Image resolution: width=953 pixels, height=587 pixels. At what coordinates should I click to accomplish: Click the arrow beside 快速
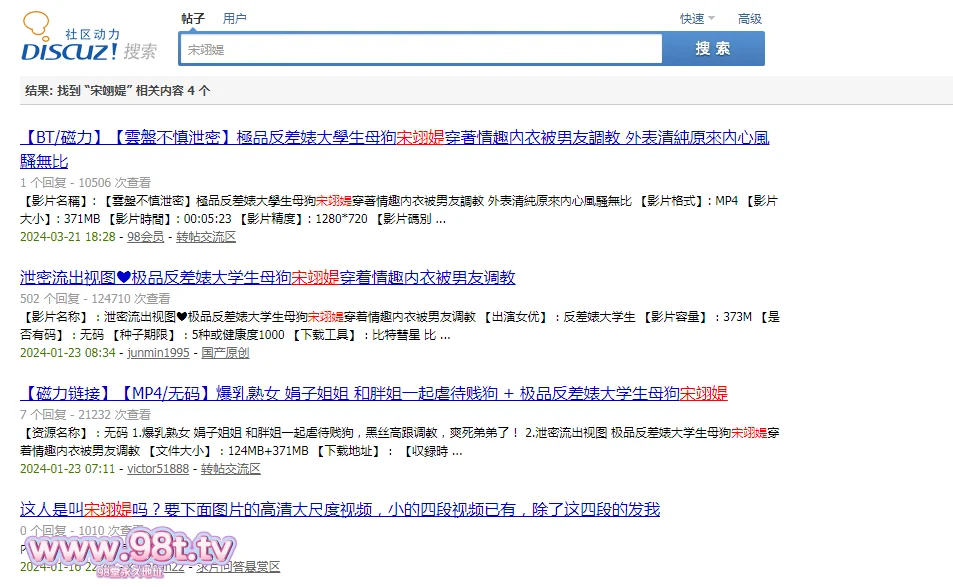click(x=712, y=18)
